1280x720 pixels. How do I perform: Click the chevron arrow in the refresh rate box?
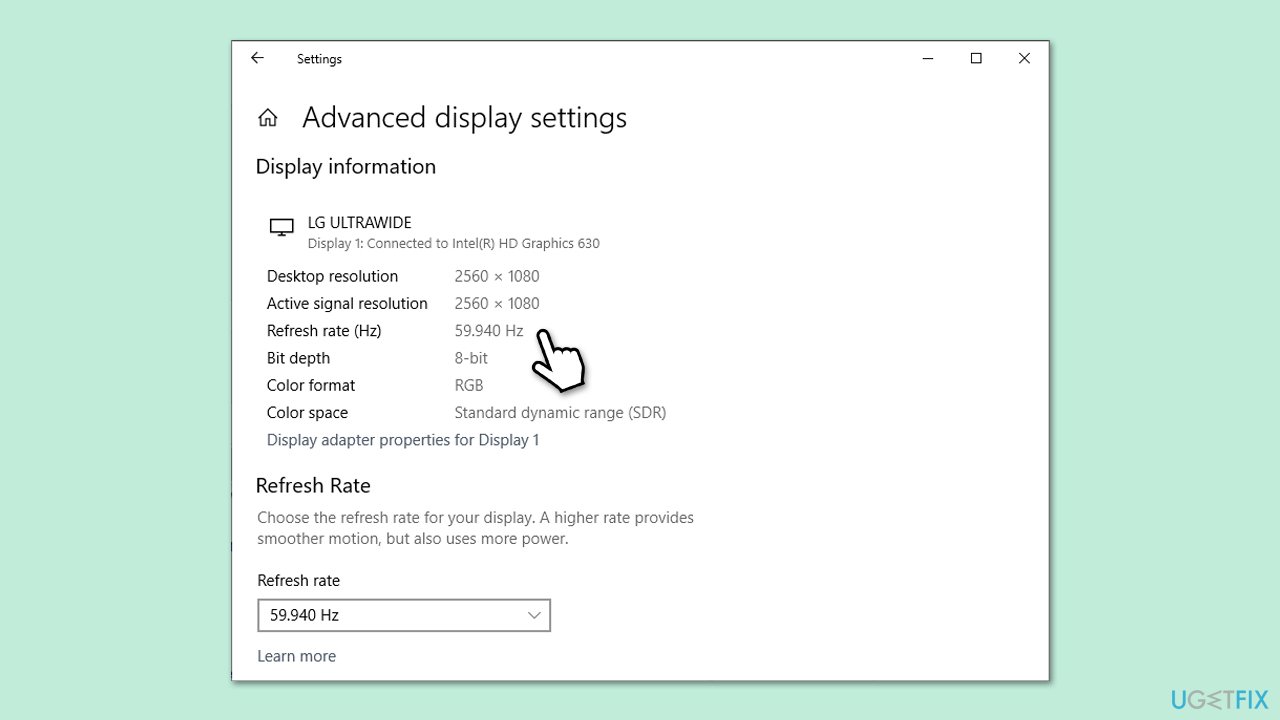(534, 615)
